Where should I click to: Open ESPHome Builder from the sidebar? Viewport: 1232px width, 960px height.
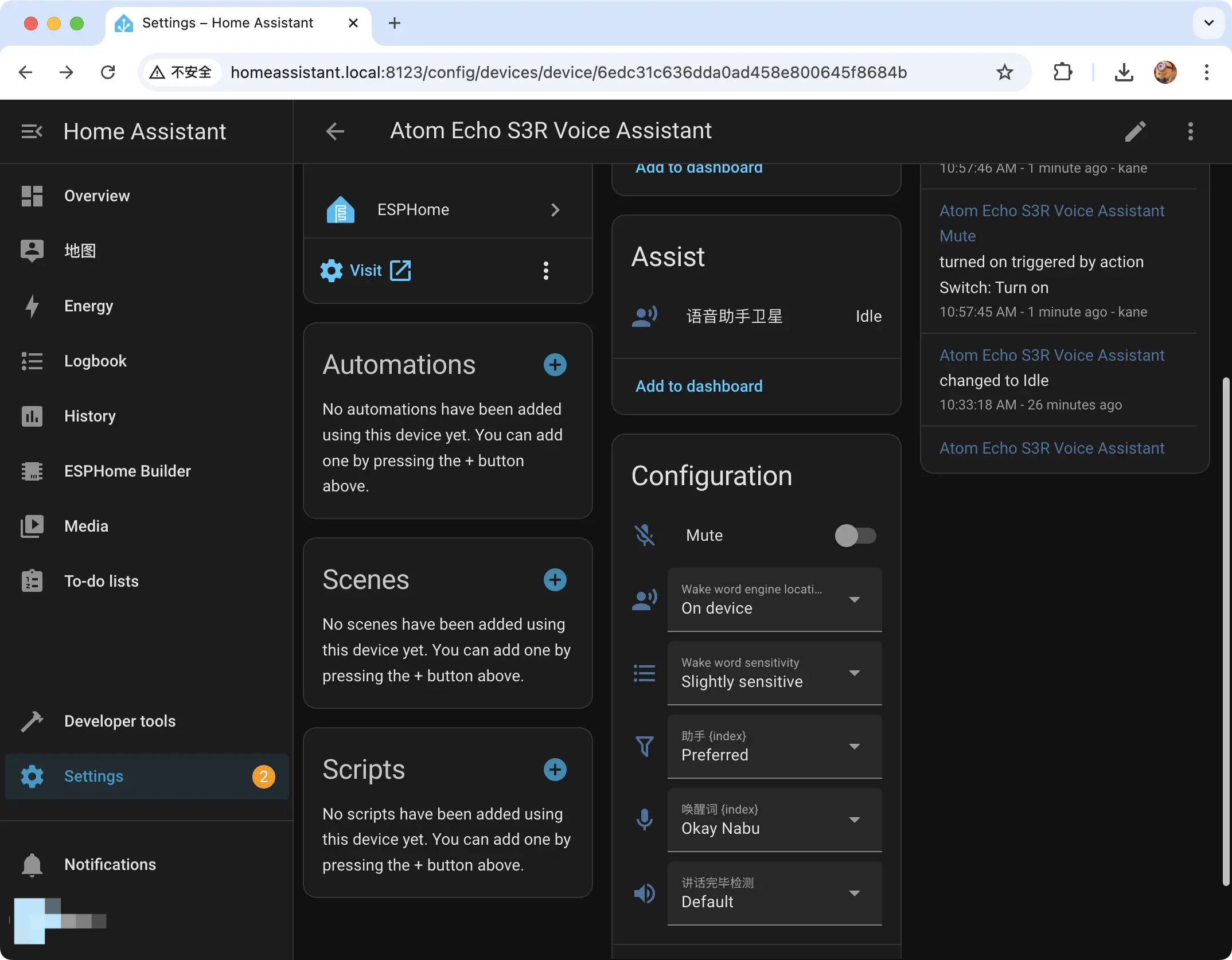tap(127, 471)
